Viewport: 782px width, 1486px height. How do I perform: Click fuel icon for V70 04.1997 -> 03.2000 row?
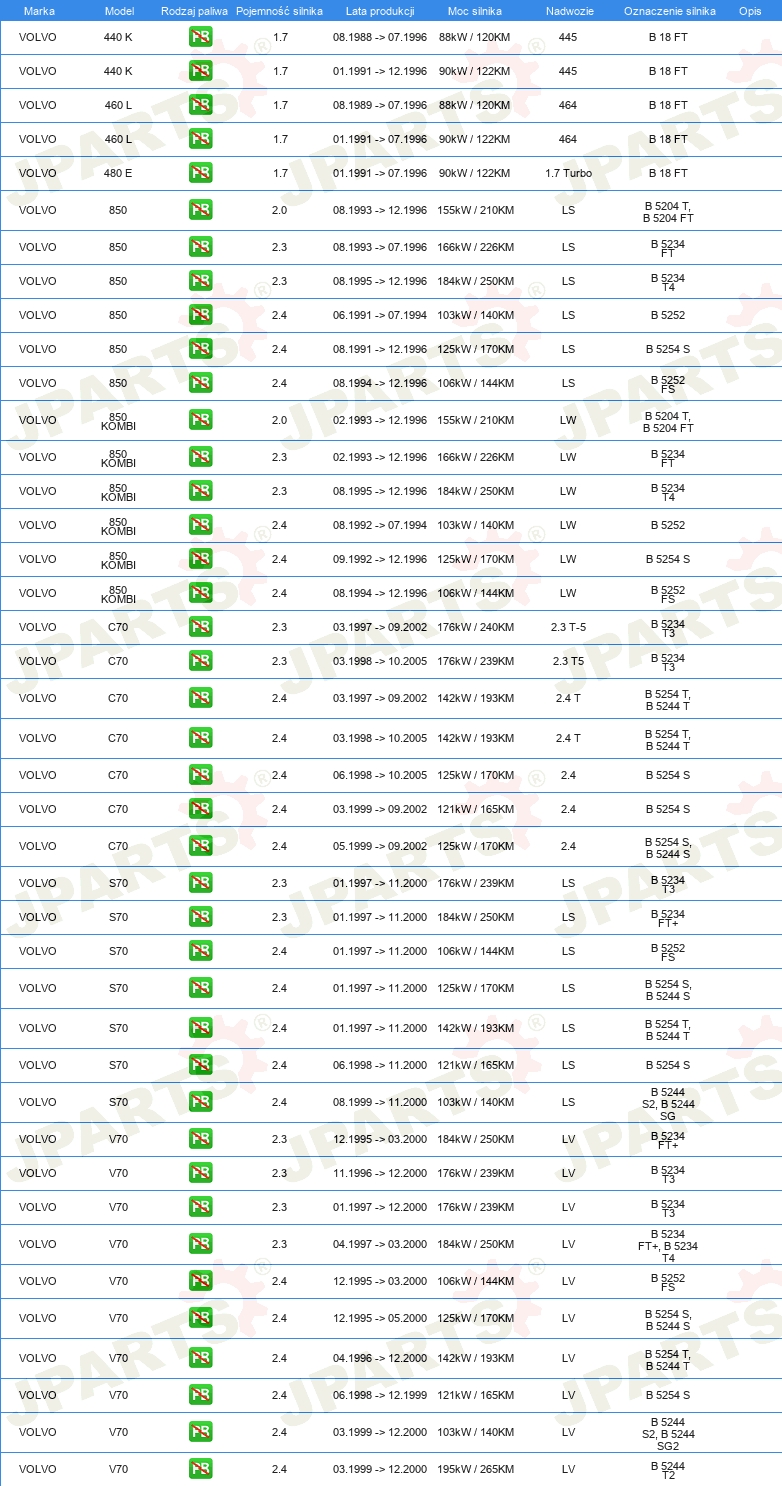pos(200,1244)
